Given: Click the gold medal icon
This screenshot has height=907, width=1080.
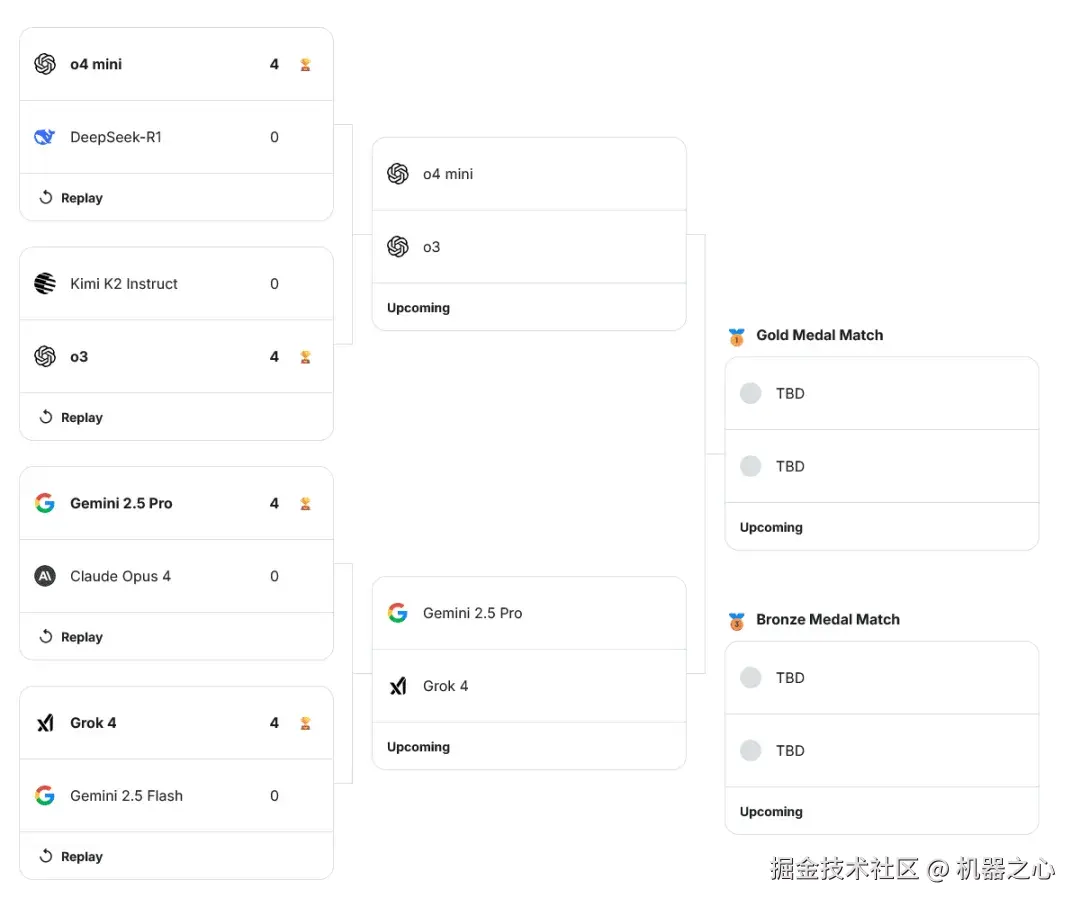Looking at the screenshot, I should point(737,337).
